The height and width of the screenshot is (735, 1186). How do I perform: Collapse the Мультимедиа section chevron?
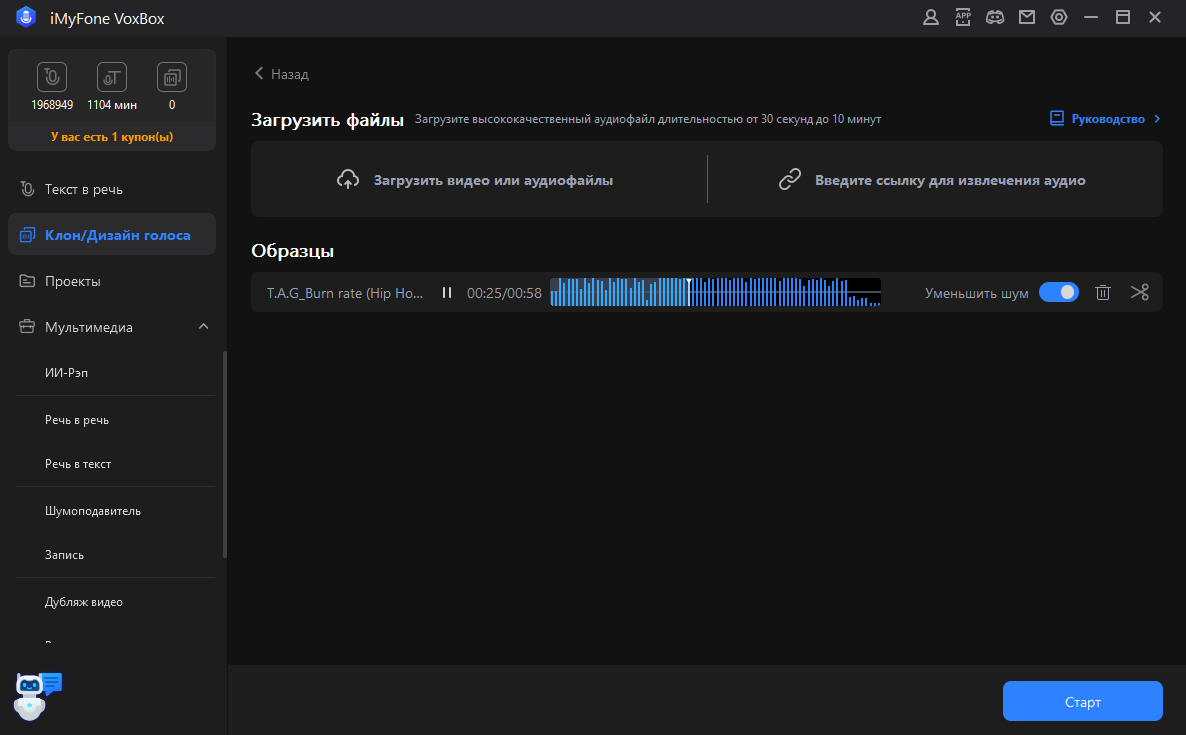(203, 327)
